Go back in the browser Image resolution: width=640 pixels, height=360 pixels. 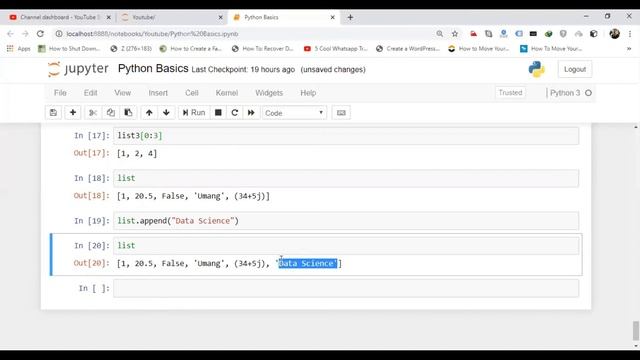click(10, 34)
